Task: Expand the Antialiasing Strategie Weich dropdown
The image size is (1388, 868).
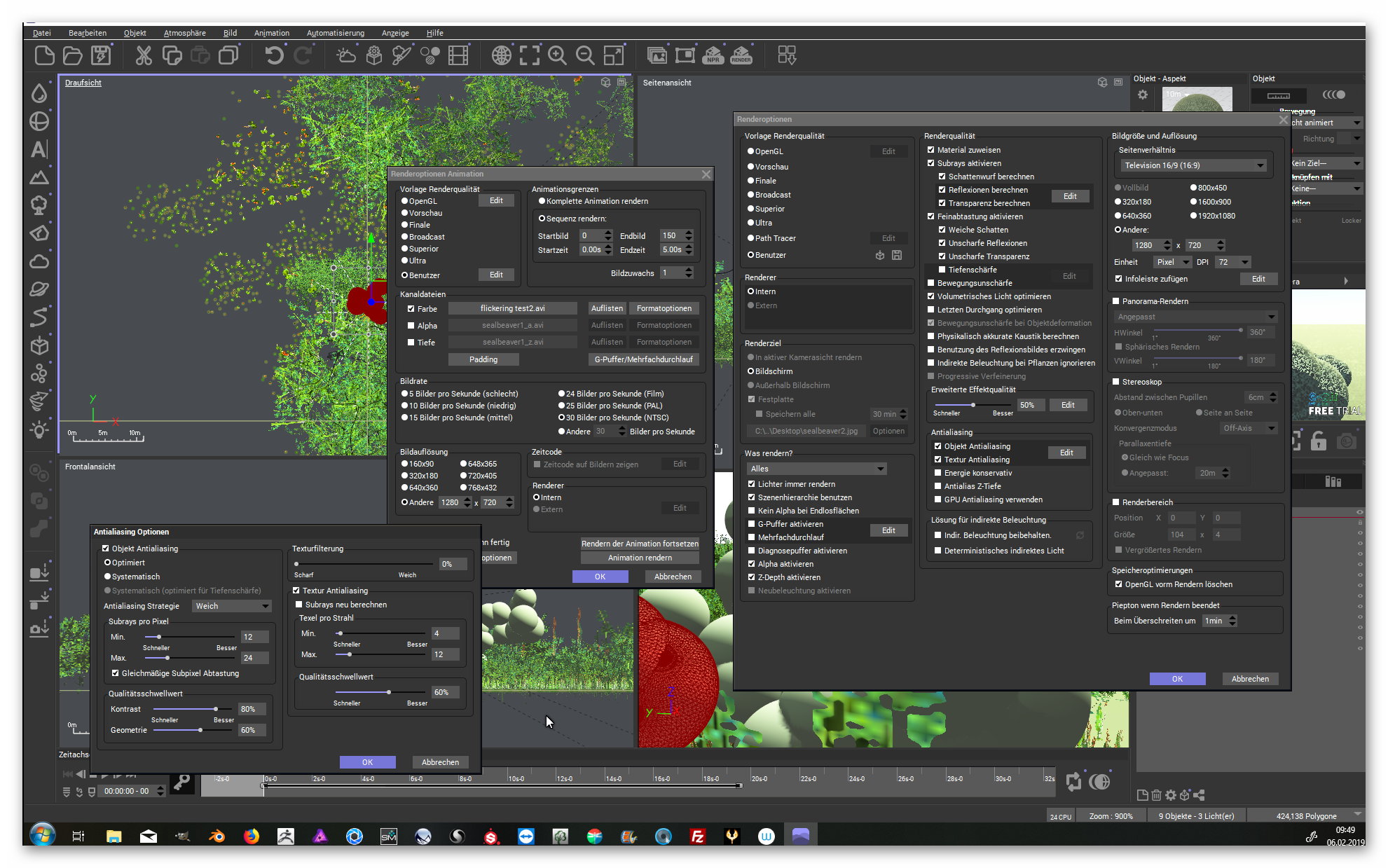Action: pos(232,606)
